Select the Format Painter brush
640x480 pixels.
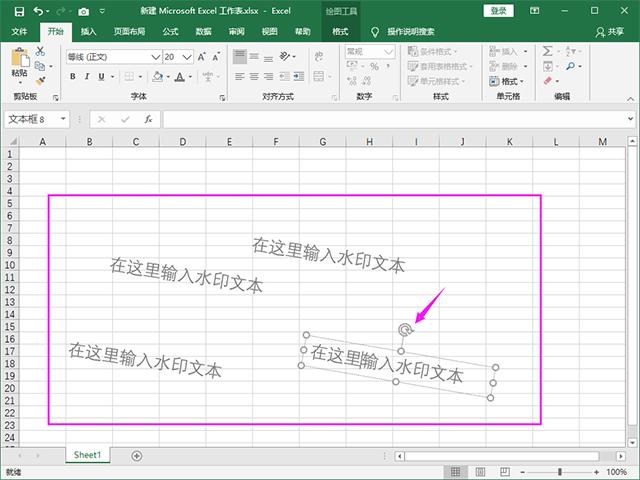[x=40, y=81]
